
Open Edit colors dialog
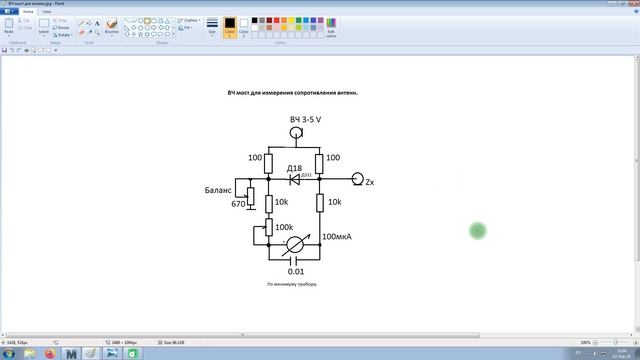coord(331,28)
